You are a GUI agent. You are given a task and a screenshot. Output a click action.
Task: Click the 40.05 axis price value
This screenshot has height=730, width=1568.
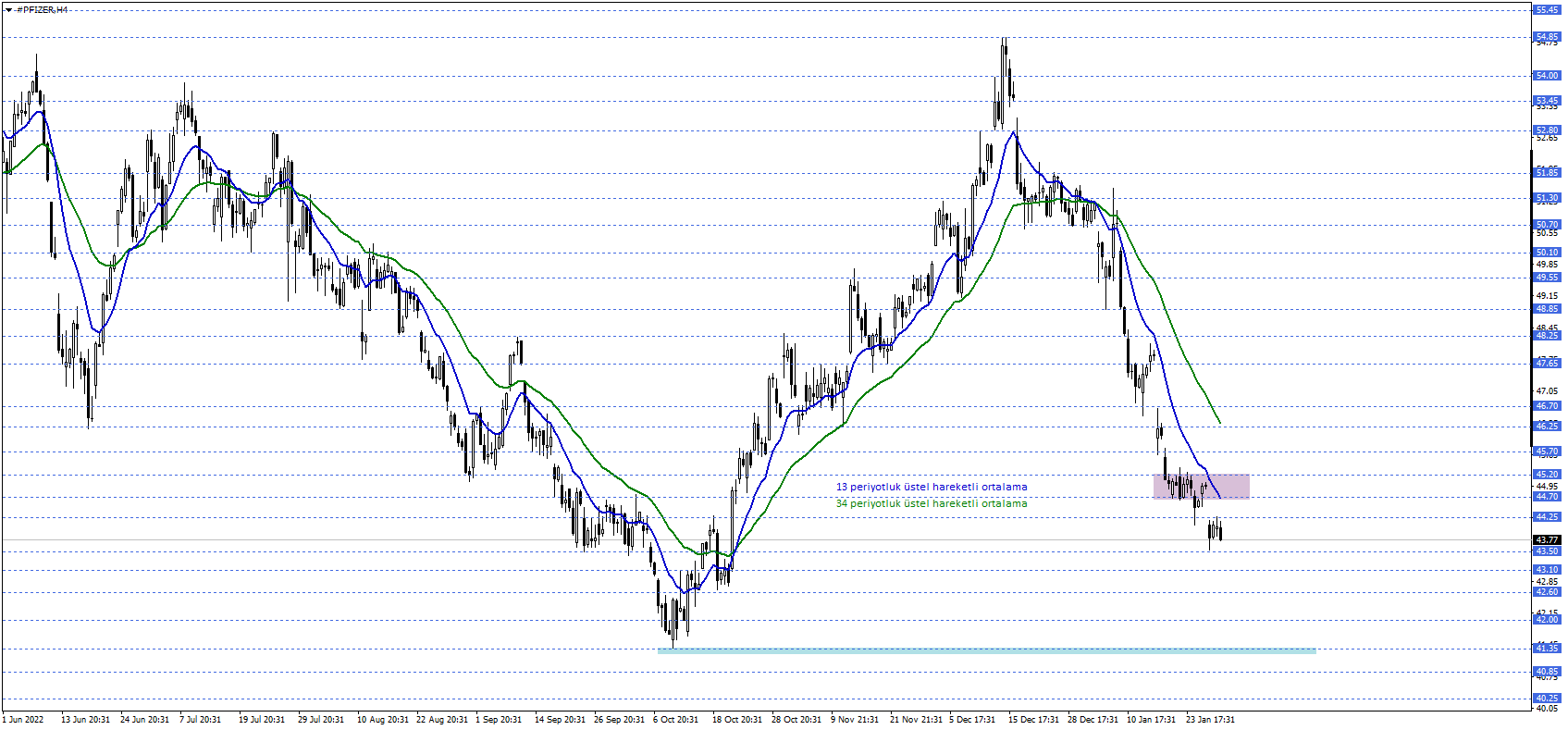coord(1546,709)
